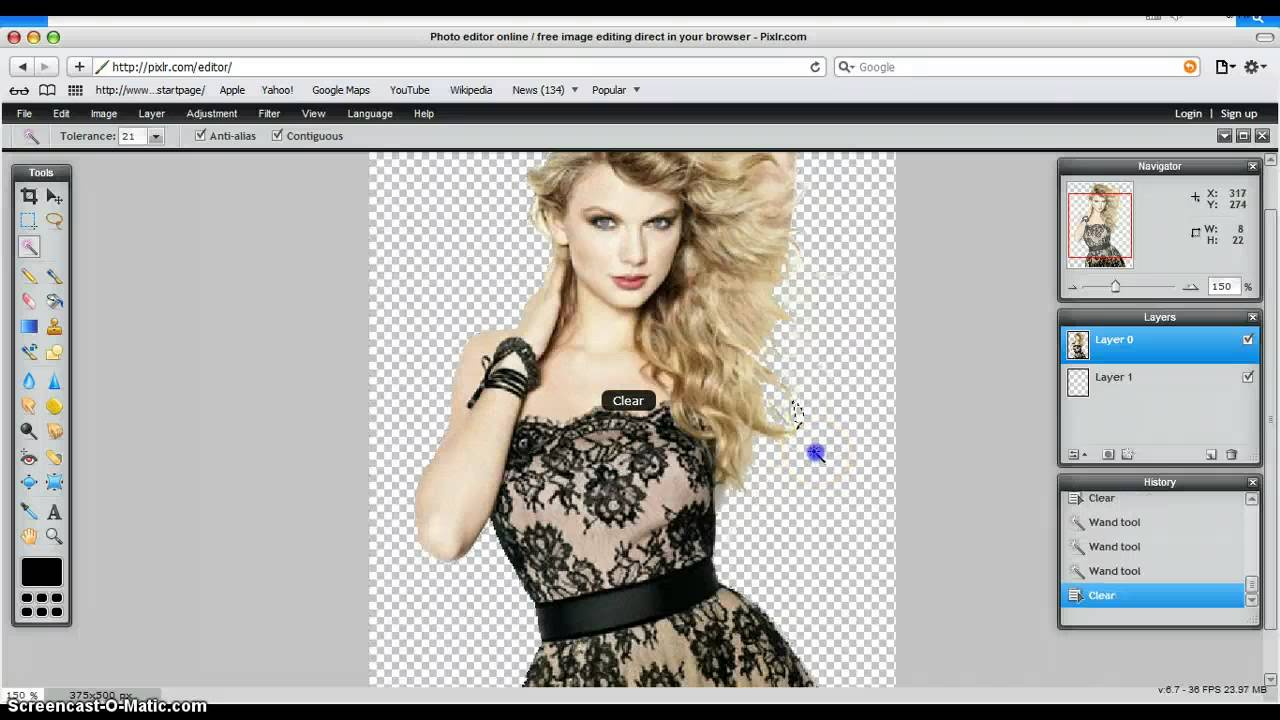
Task: Toggle the Contiguous checkbox
Action: coord(277,135)
